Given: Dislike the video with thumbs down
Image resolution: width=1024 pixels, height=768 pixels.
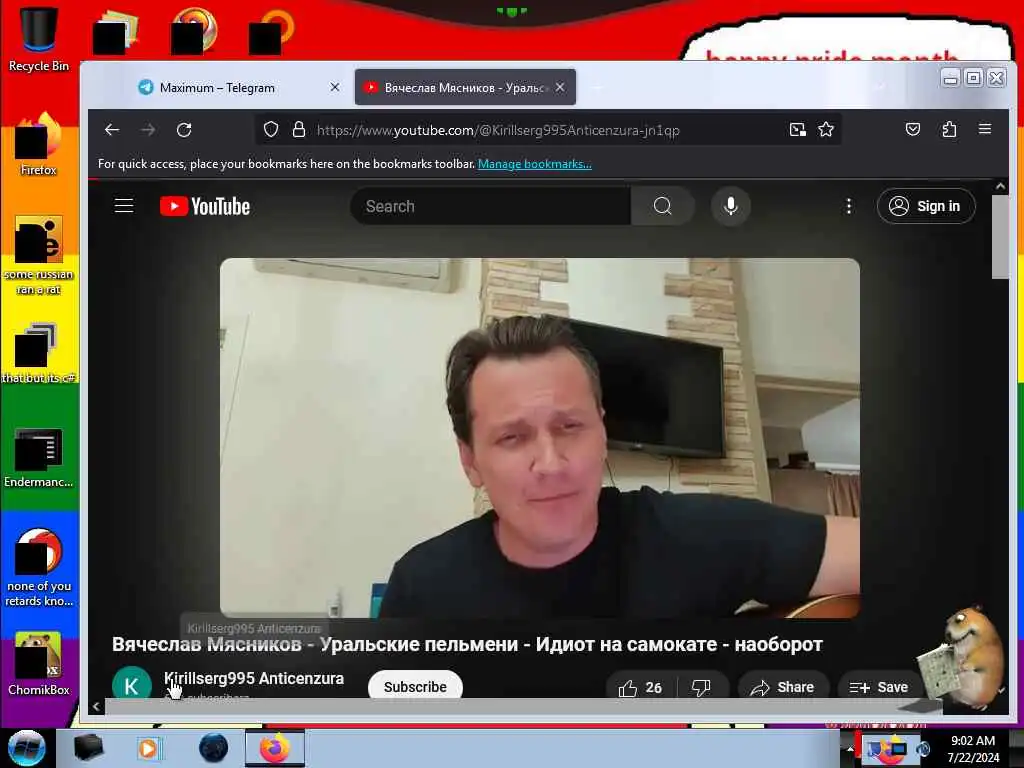Looking at the screenshot, I should click(701, 687).
